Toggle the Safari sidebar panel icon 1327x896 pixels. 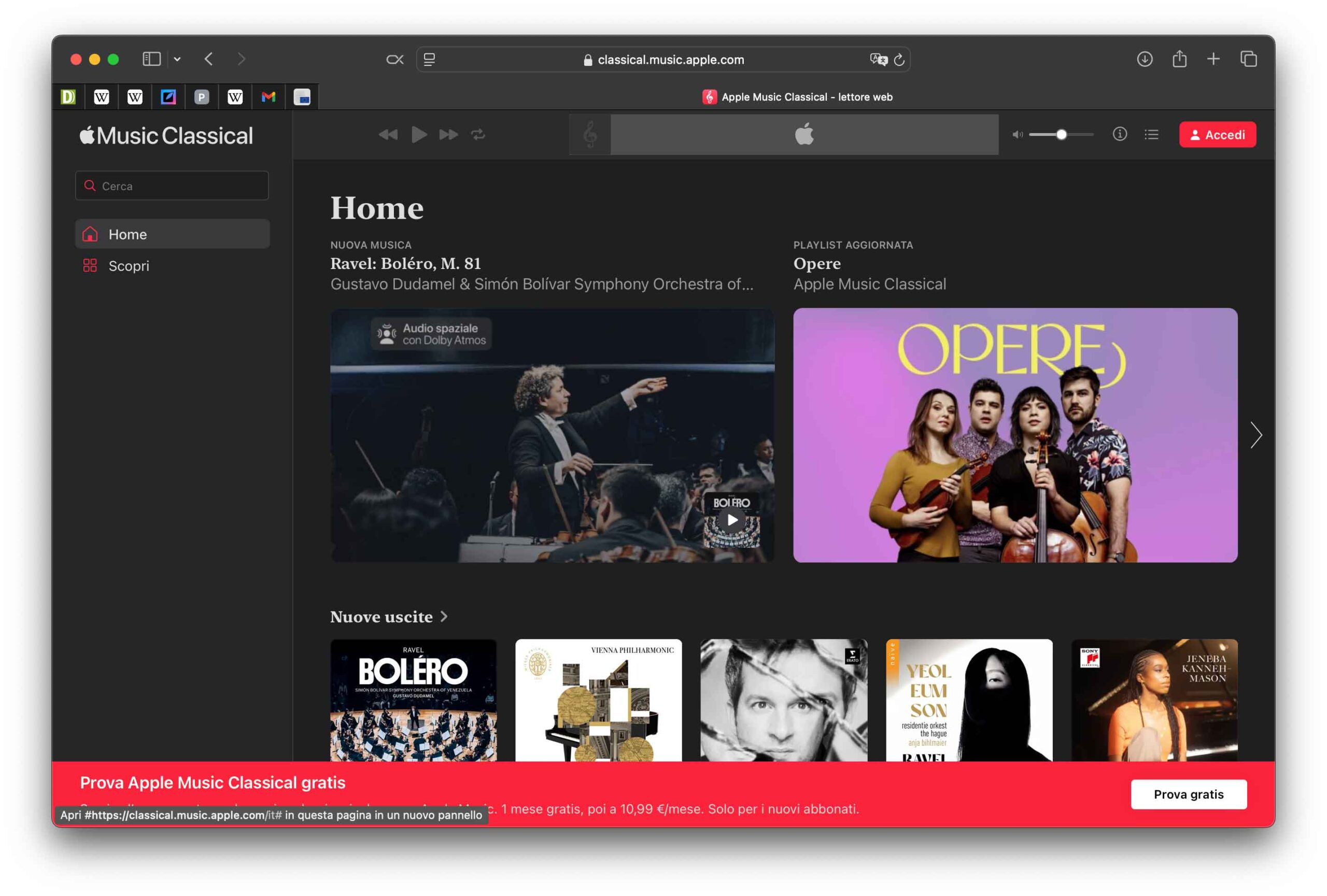pos(151,60)
